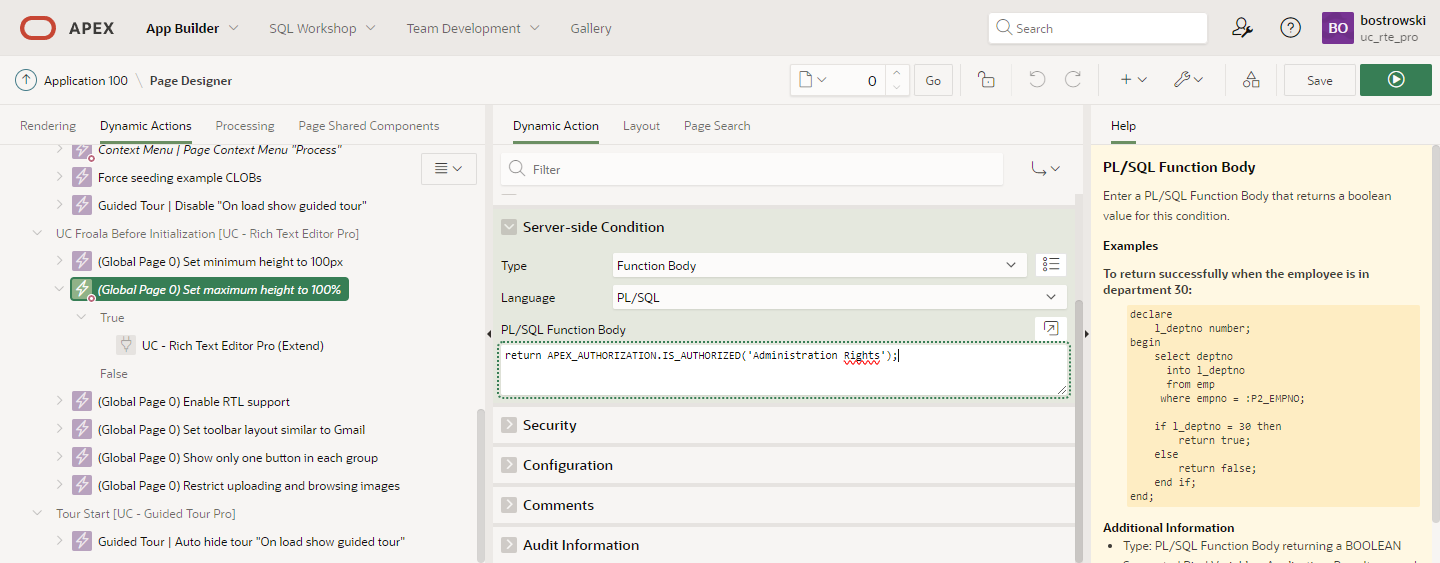1440x563 pixels.
Task: Click the property Filter field
Action: 752,169
